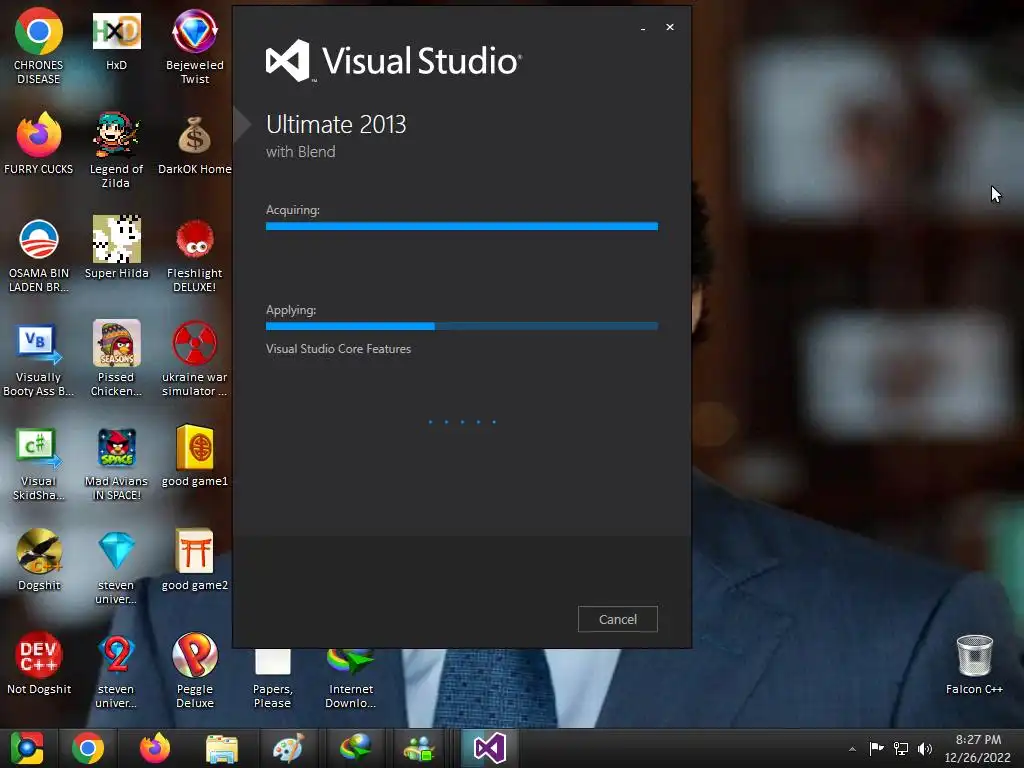
Task: Select the 'Ultimate 2013' heading text
Action: 336,124
